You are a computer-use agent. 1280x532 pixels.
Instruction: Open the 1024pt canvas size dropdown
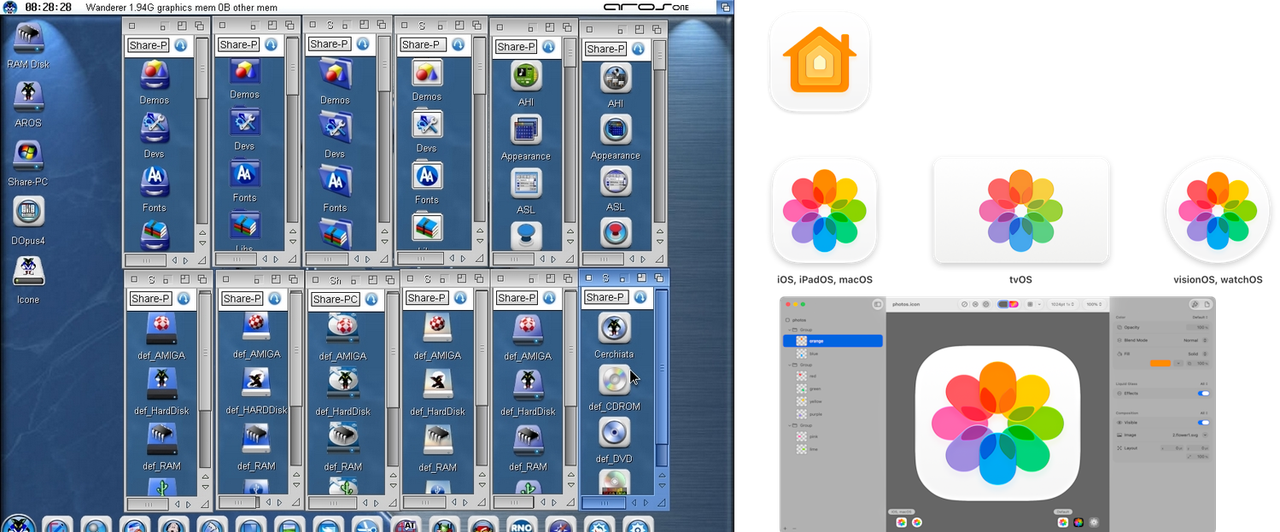[x=1064, y=304]
